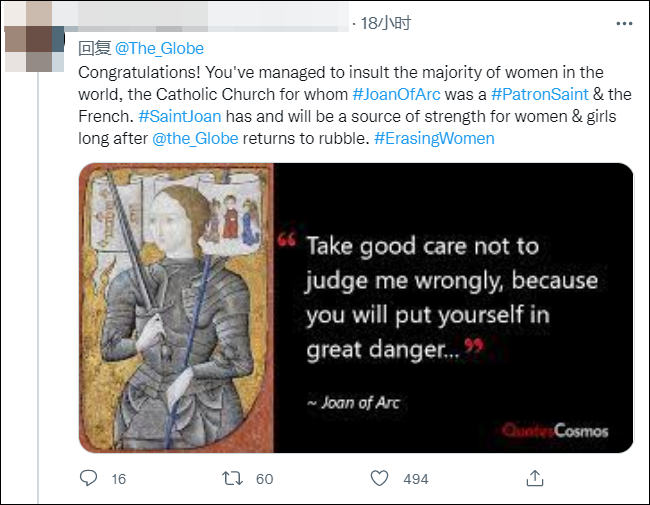Screen dimensions: 650x505
Task: Click the like count 494
Action: click(415, 479)
